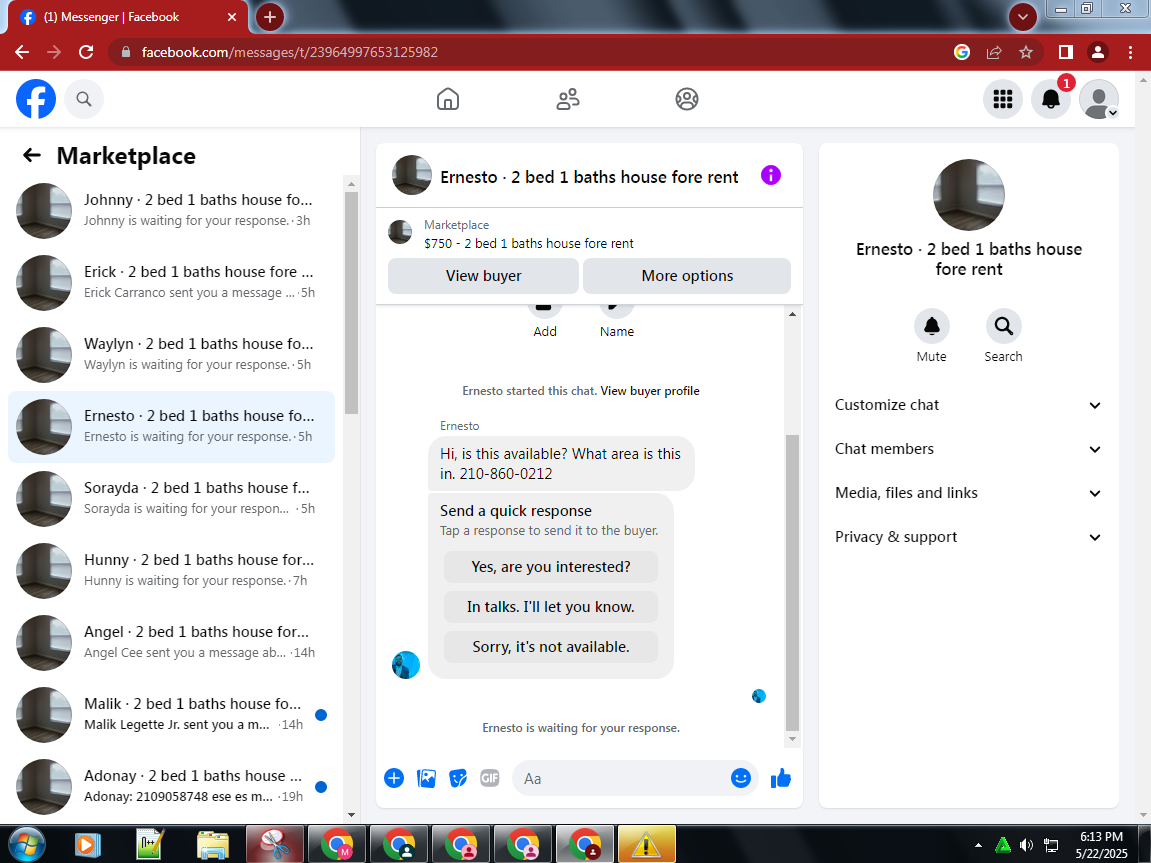
Task: Open the Friends icon in top navigation
Action: click(567, 99)
